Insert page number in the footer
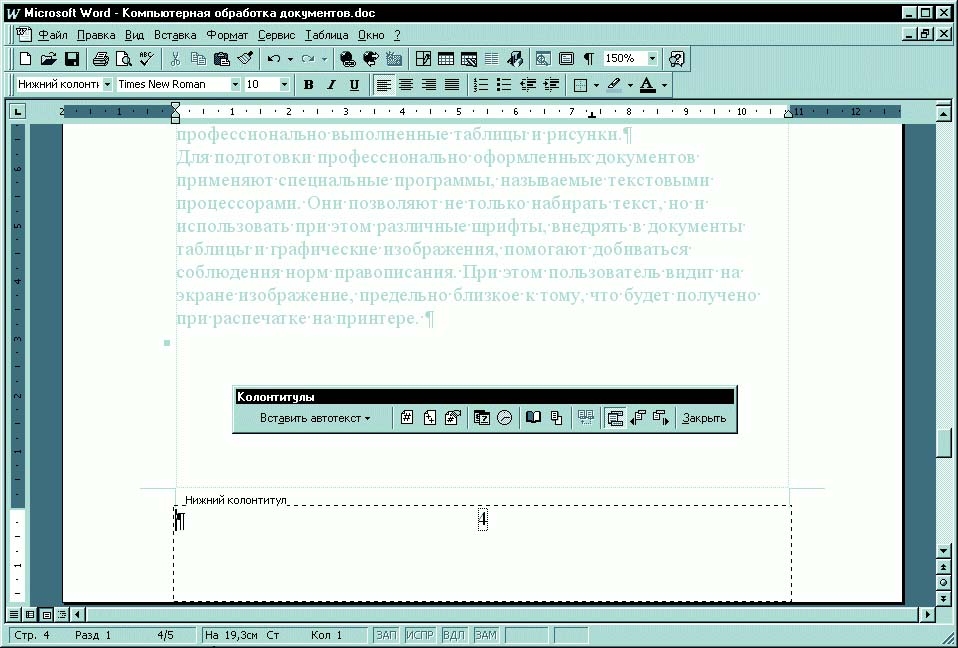 (407, 418)
